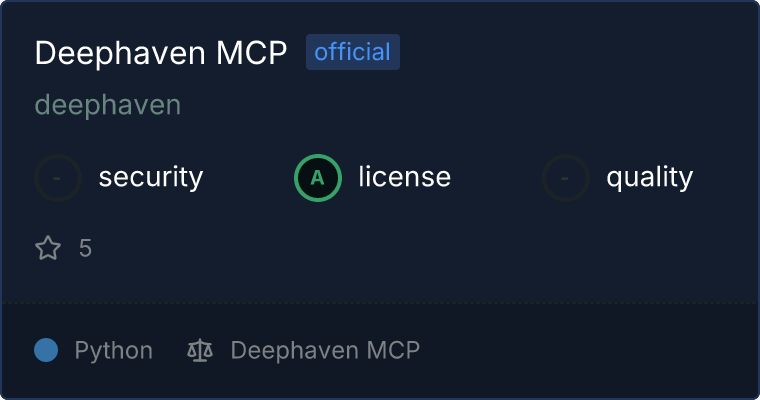The image size is (760, 400).
Task: Click the star count 5
Action: point(85,248)
